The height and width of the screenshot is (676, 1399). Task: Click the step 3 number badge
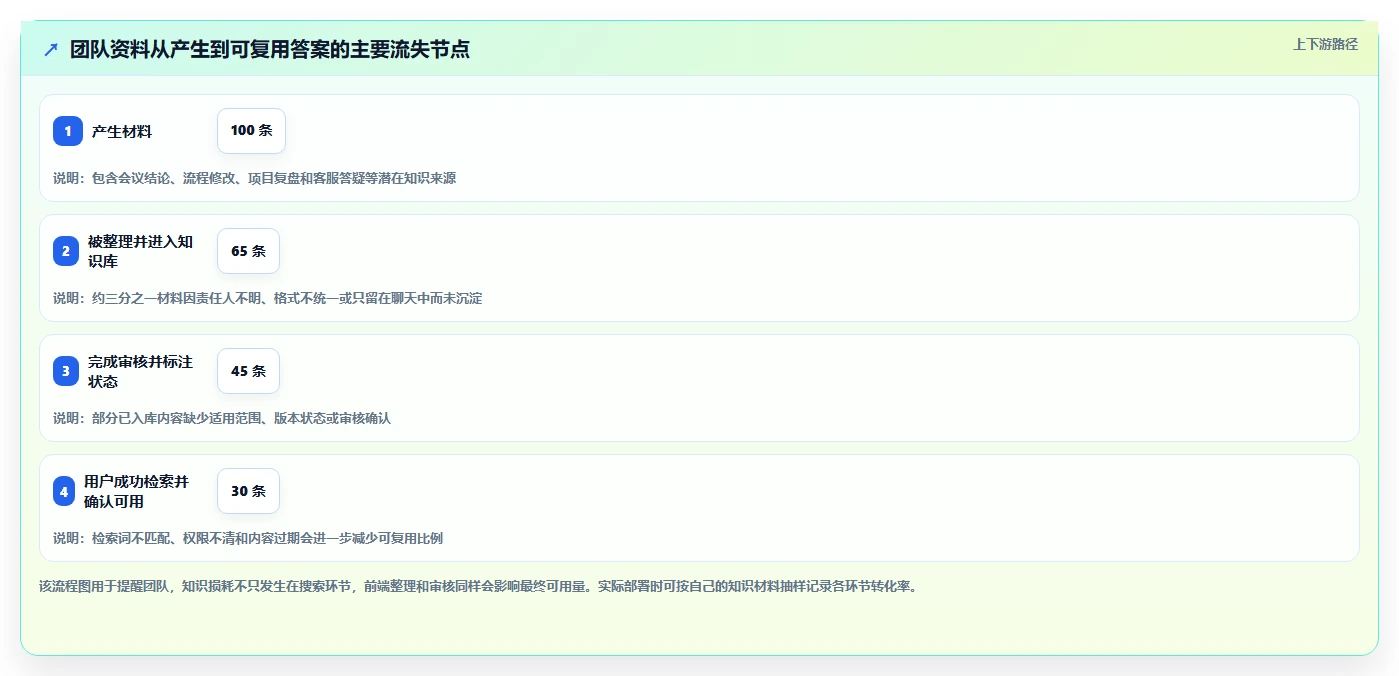pyautogui.click(x=66, y=371)
